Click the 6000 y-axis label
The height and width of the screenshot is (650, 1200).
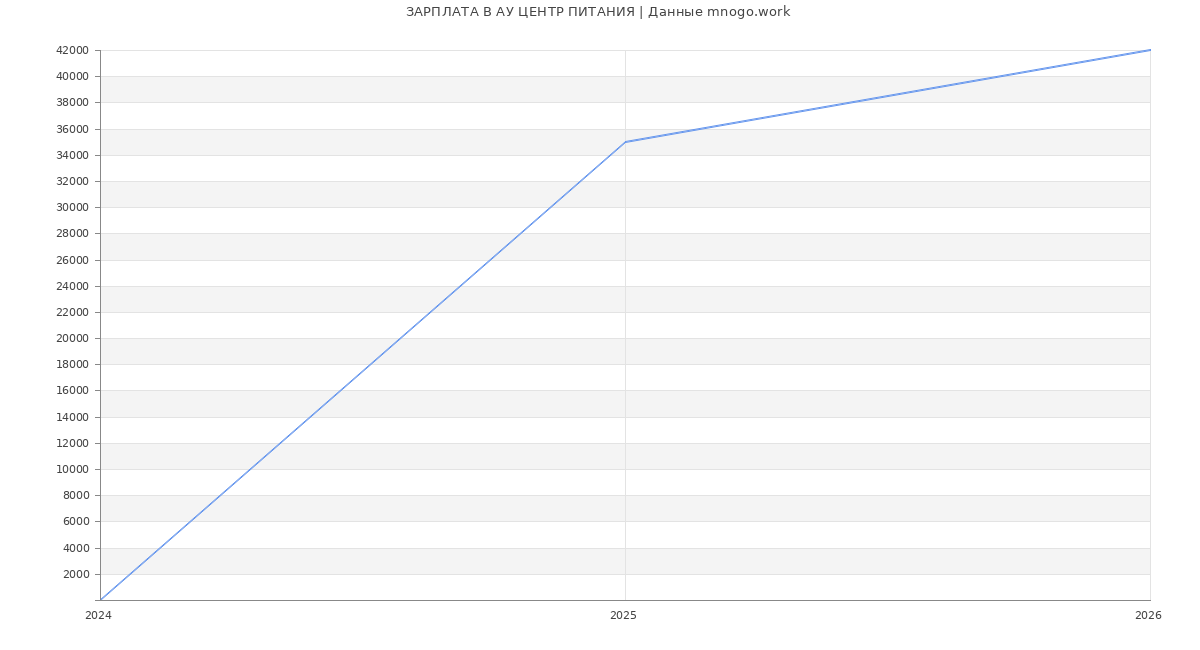pos(76,521)
